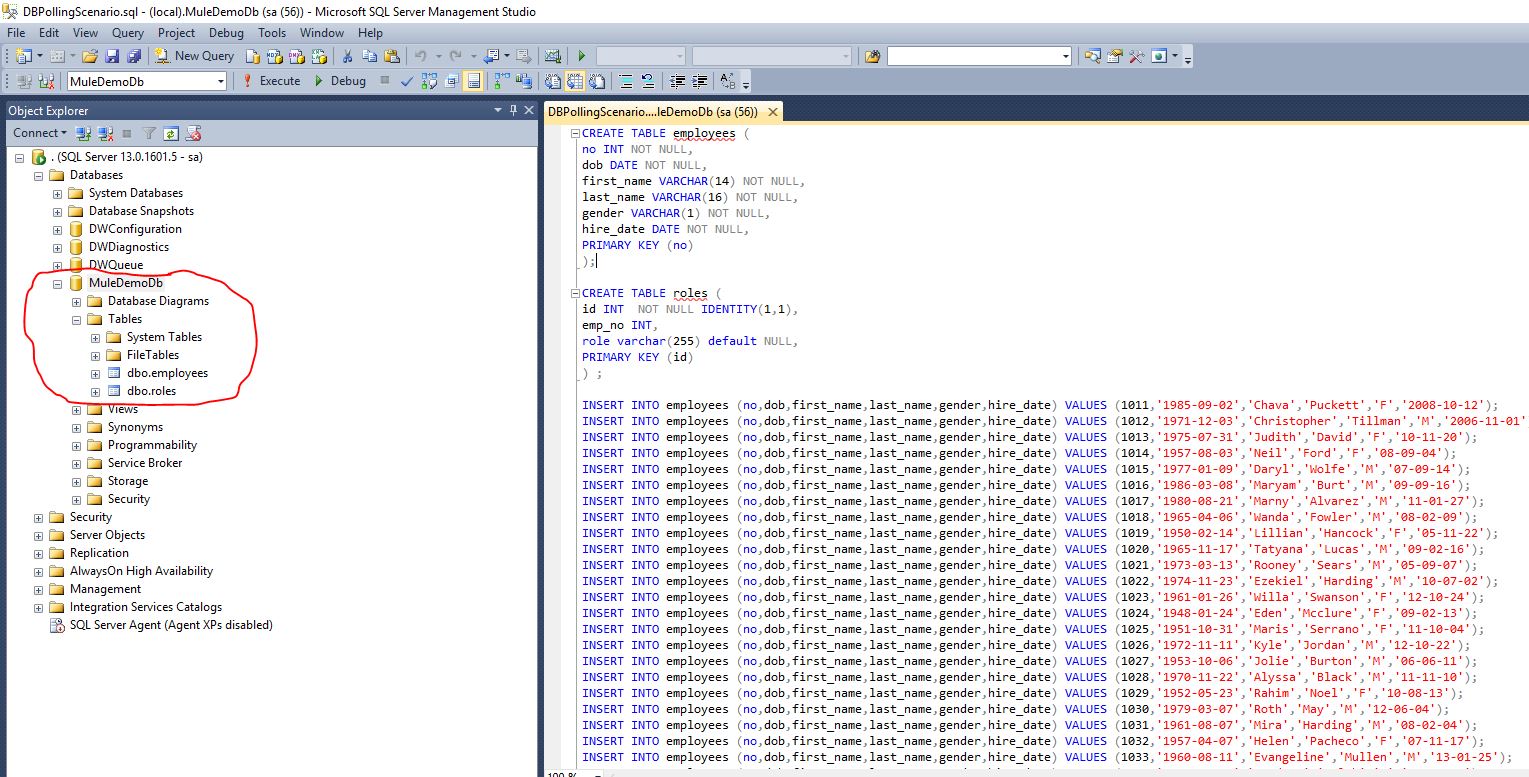Viewport: 1529px width, 777px height.
Task: Click the Activity Monitor icon in top toolbar
Action: click(x=552, y=56)
